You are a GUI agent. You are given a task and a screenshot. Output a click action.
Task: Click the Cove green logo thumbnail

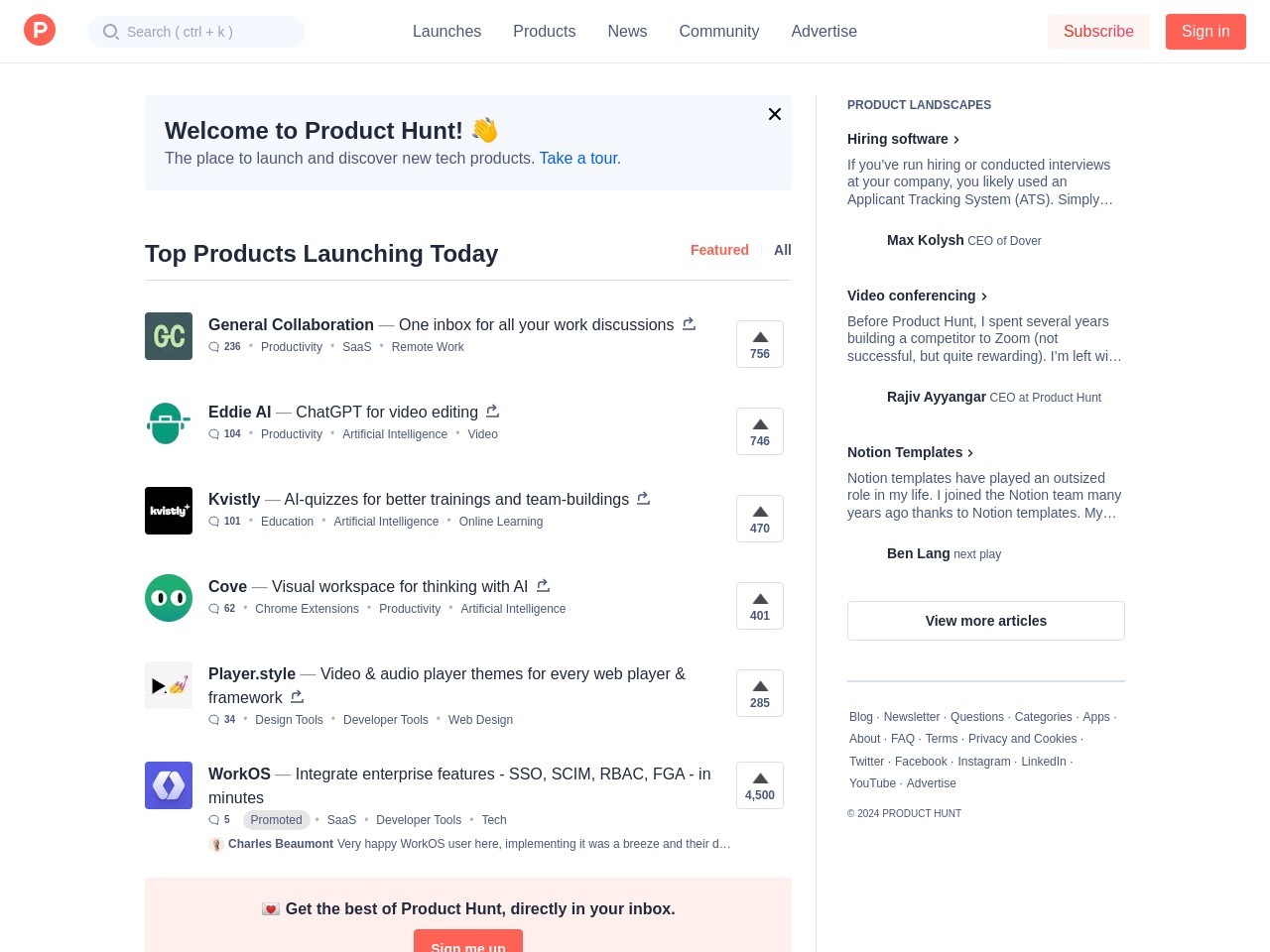tap(169, 598)
